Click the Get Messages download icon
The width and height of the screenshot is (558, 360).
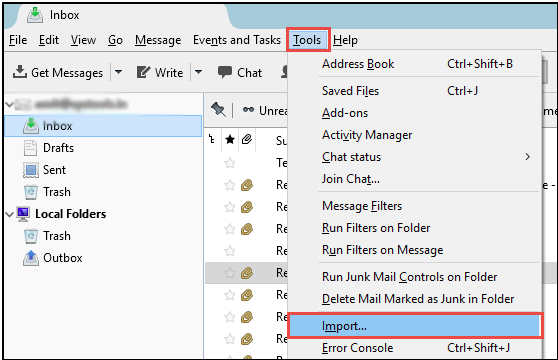[x=20, y=72]
